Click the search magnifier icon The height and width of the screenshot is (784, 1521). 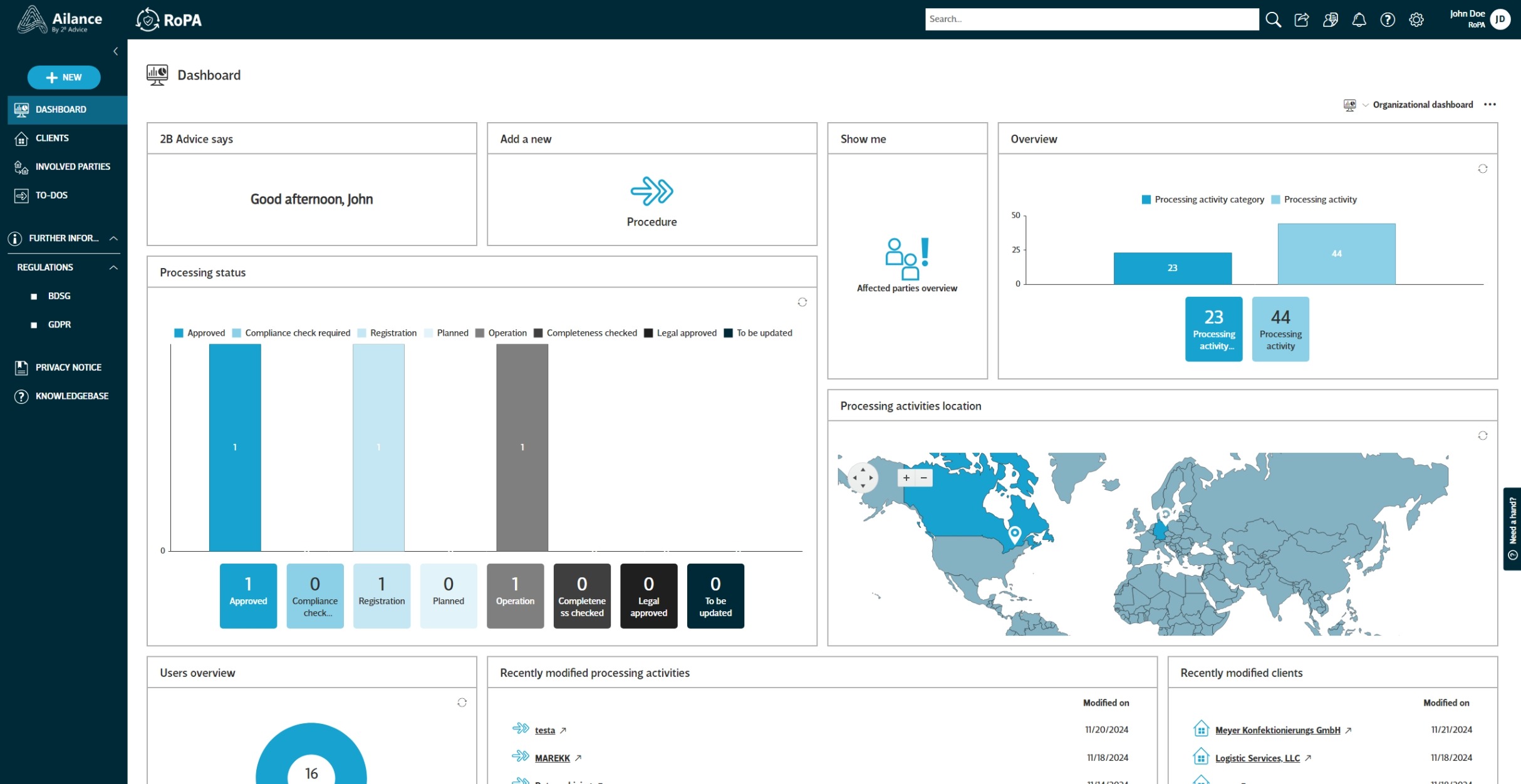coord(1272,20)
